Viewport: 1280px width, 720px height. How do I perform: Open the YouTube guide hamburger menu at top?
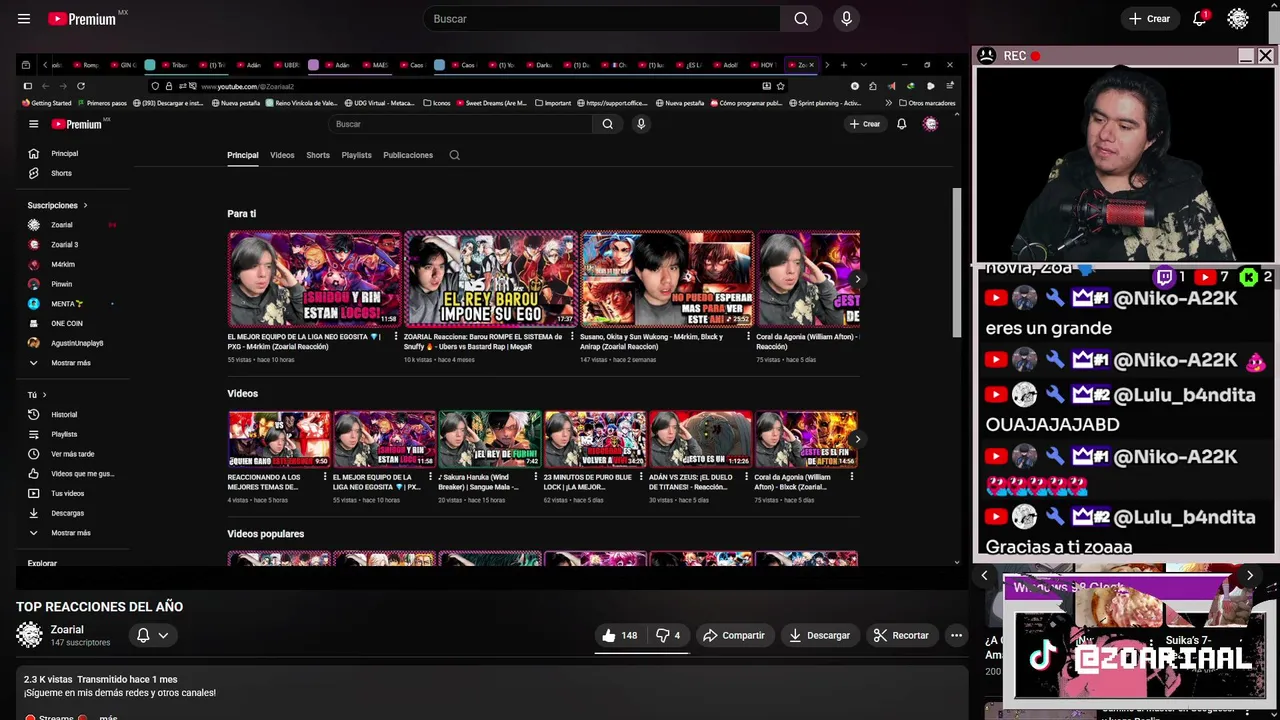(24, 19)
